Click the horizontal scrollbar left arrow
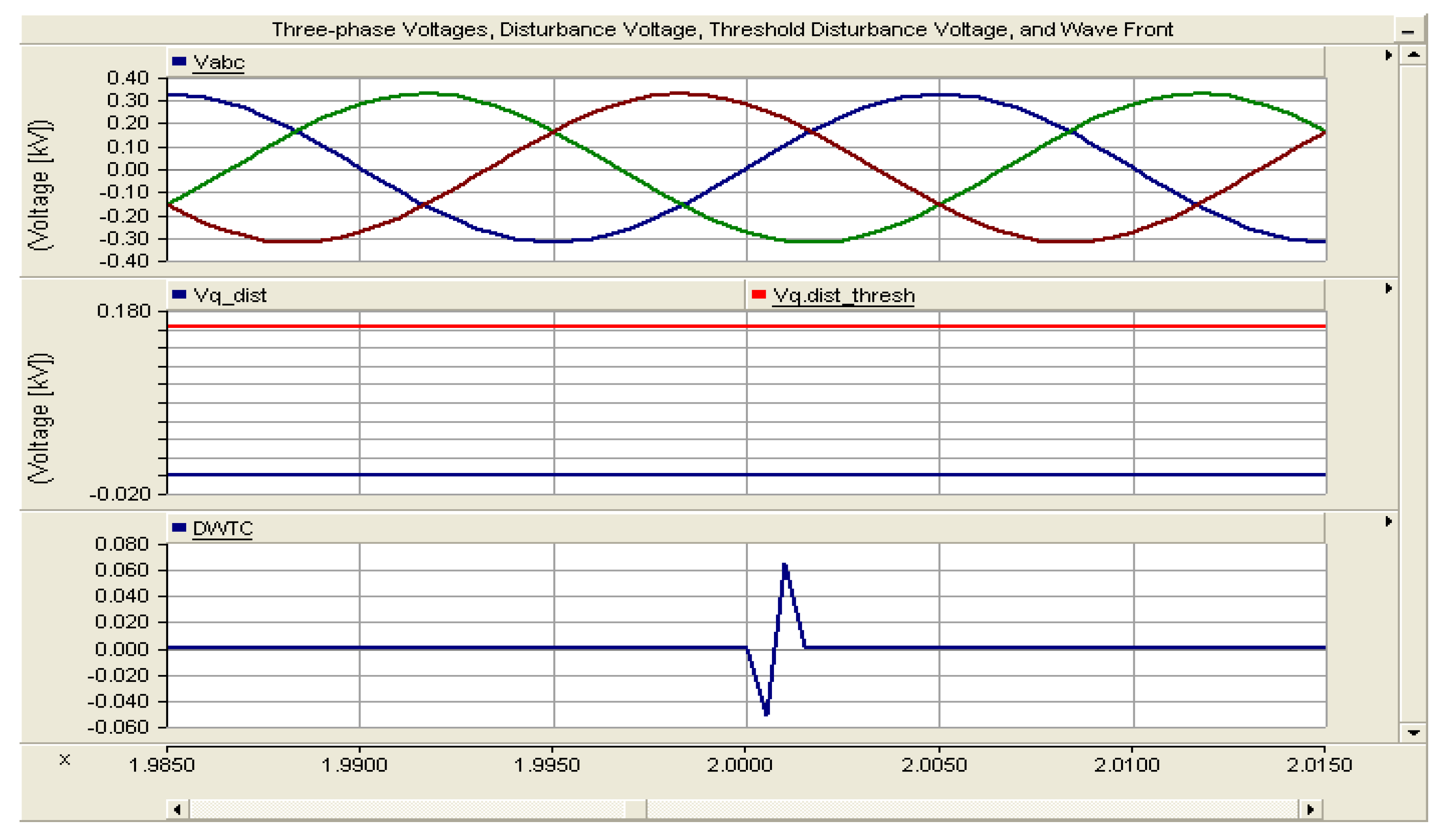The image size is (1440, 840). point(178,810)
